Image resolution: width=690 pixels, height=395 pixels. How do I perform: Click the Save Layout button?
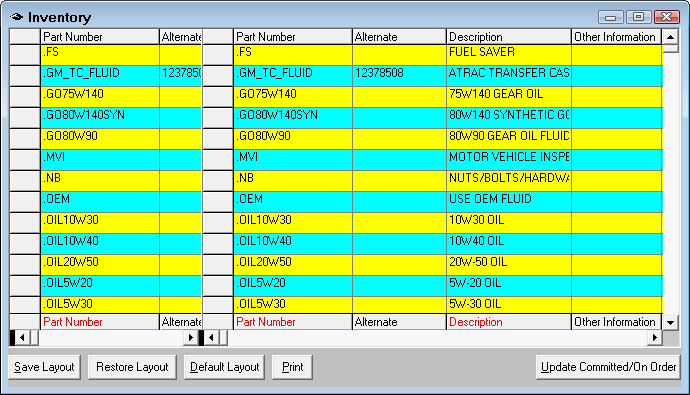click(44, 367)
